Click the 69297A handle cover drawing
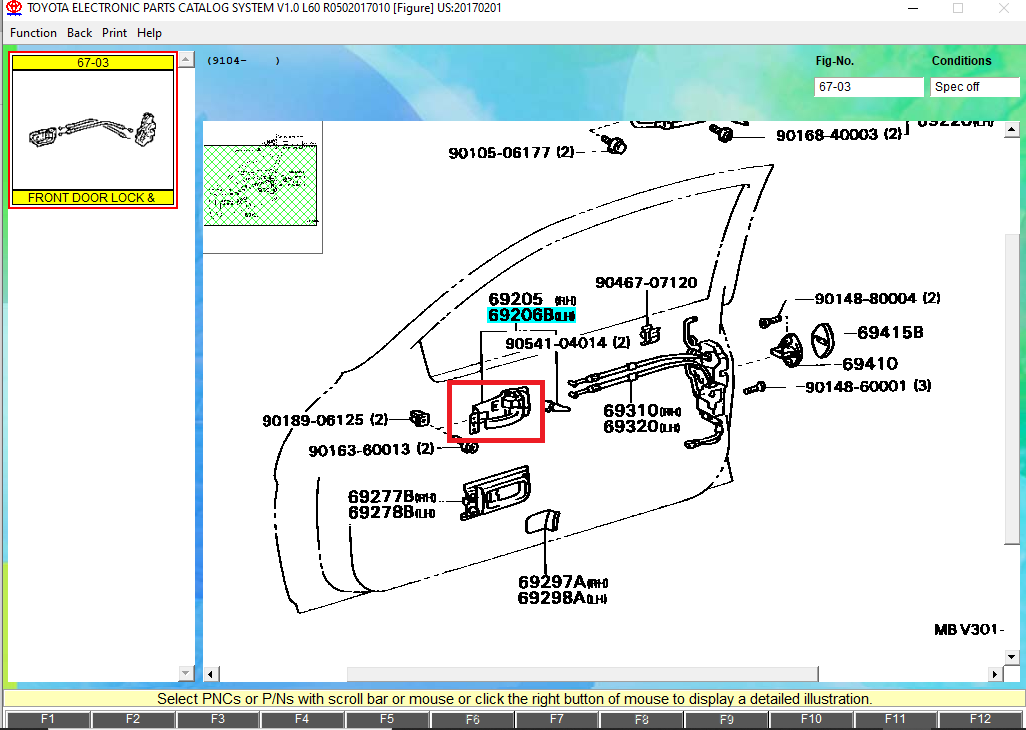 pyautogui.click(x=543, y=521)
